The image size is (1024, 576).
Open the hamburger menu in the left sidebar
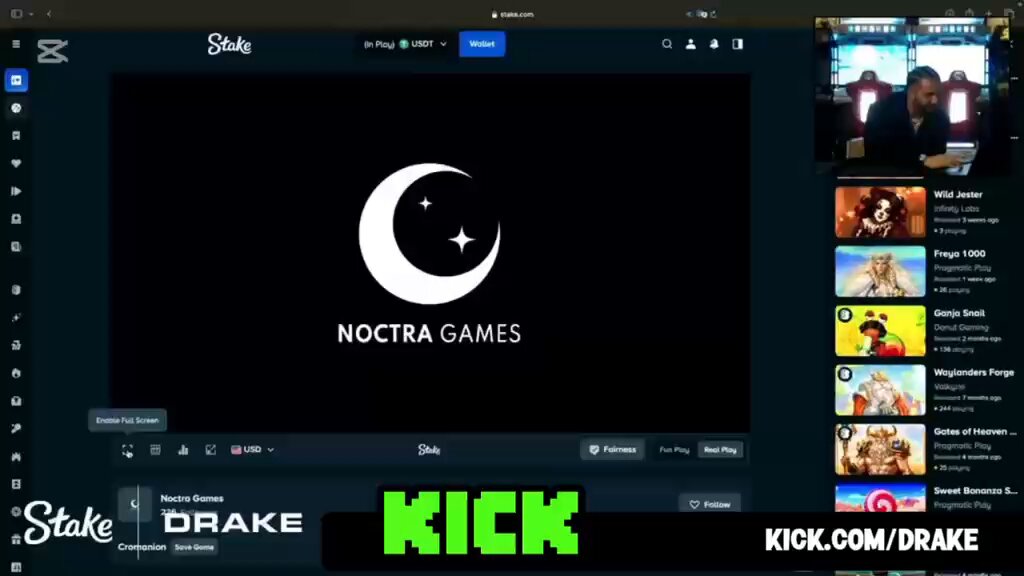coord(16,44)
